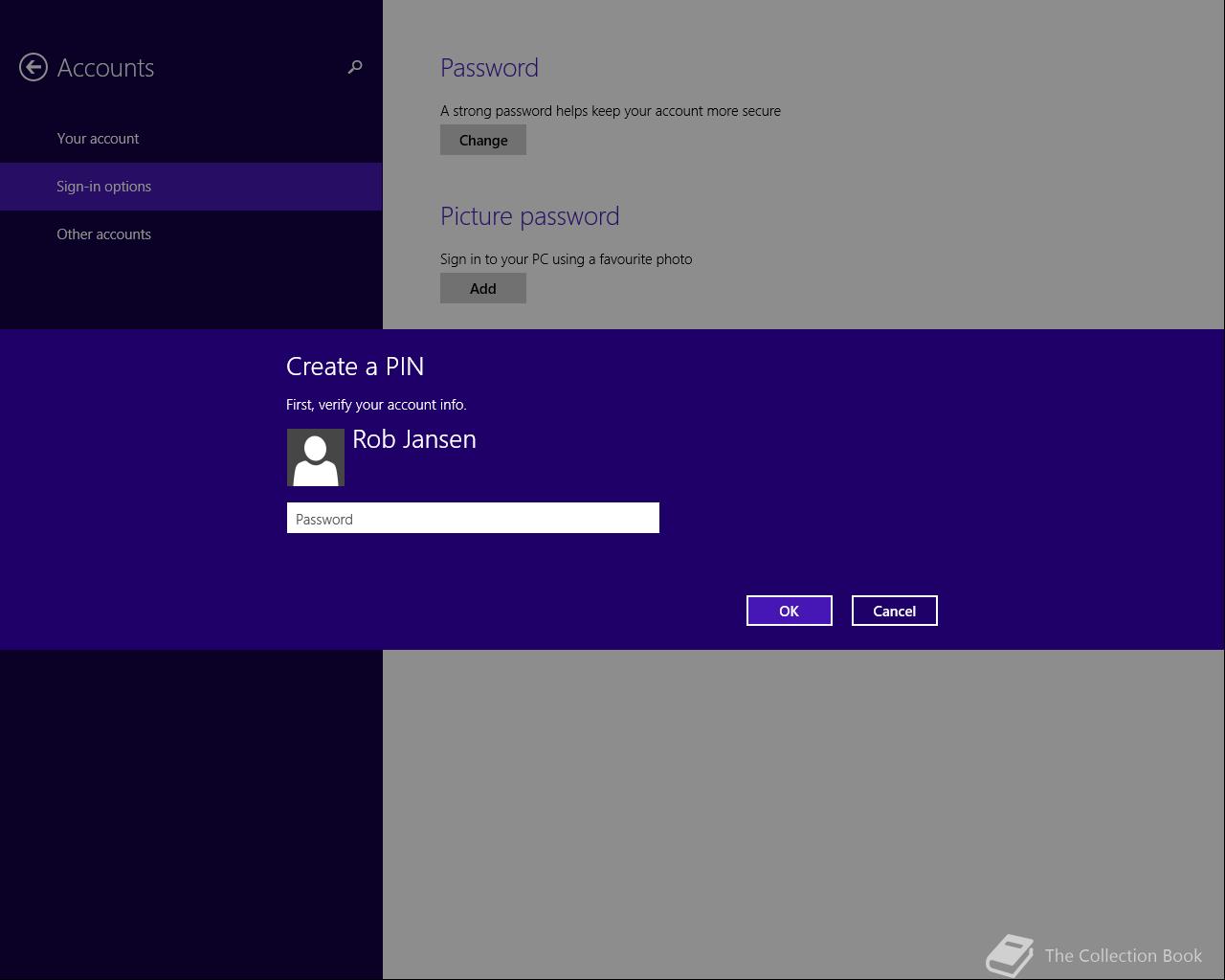Confirm the PIN dialog with OK
This screenshot has height=980, width=1225.
tap(790, 611)
